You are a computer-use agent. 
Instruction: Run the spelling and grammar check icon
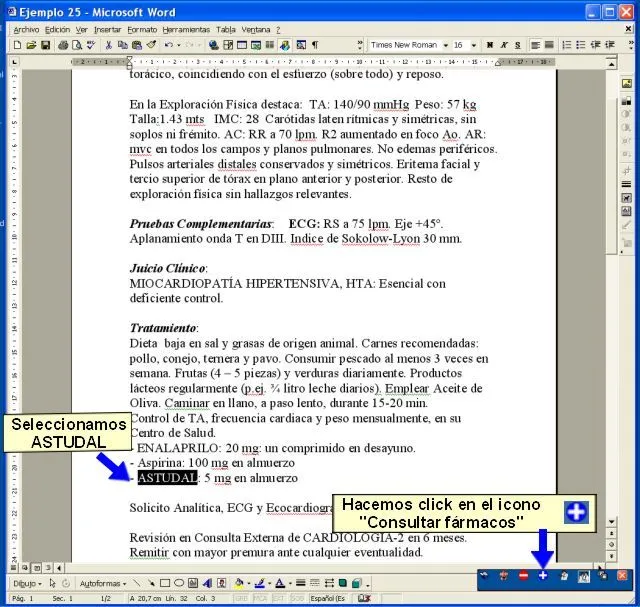coord(91,45)
